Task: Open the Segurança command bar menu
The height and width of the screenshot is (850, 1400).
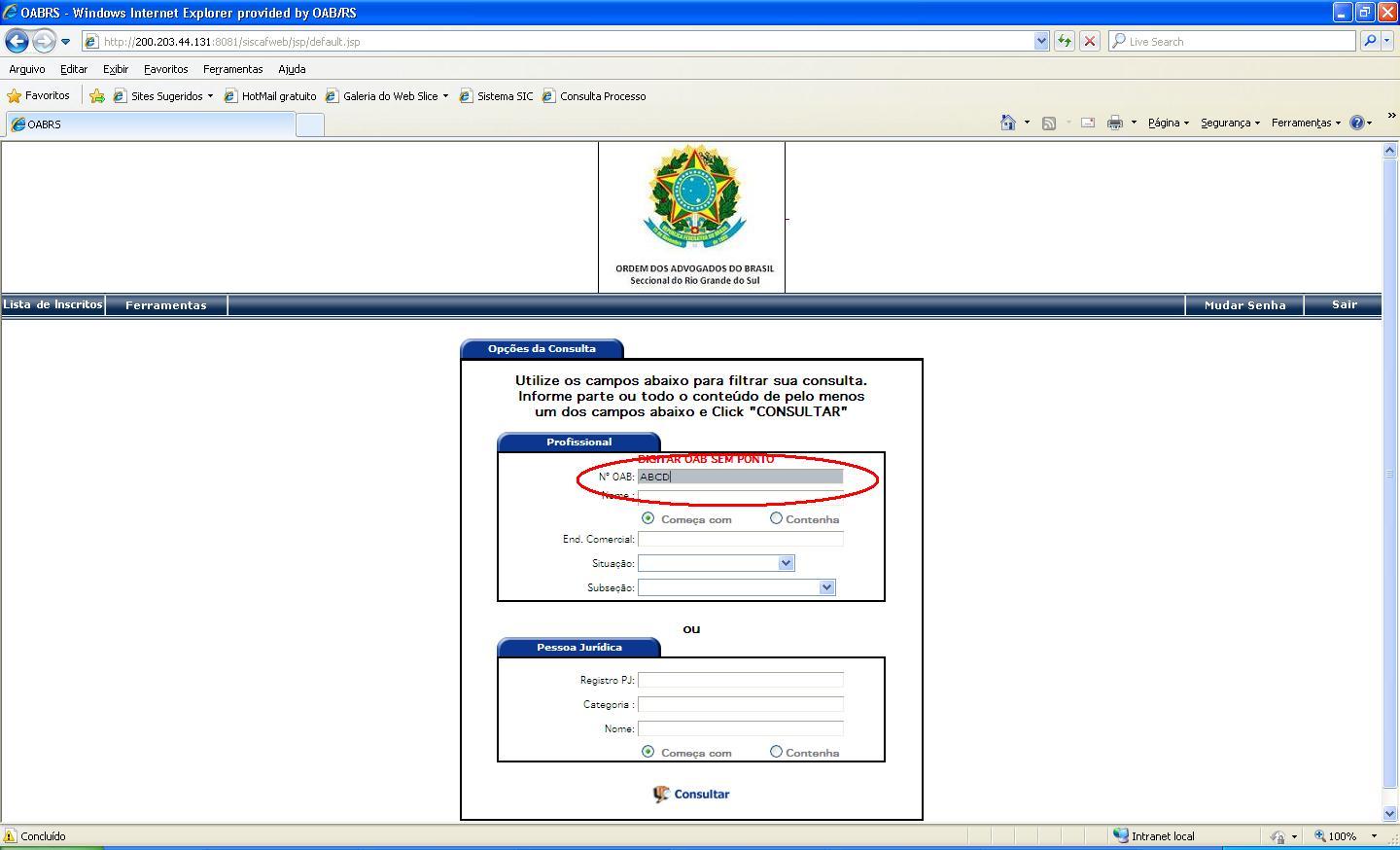Action: click(x=1230, y=123)
